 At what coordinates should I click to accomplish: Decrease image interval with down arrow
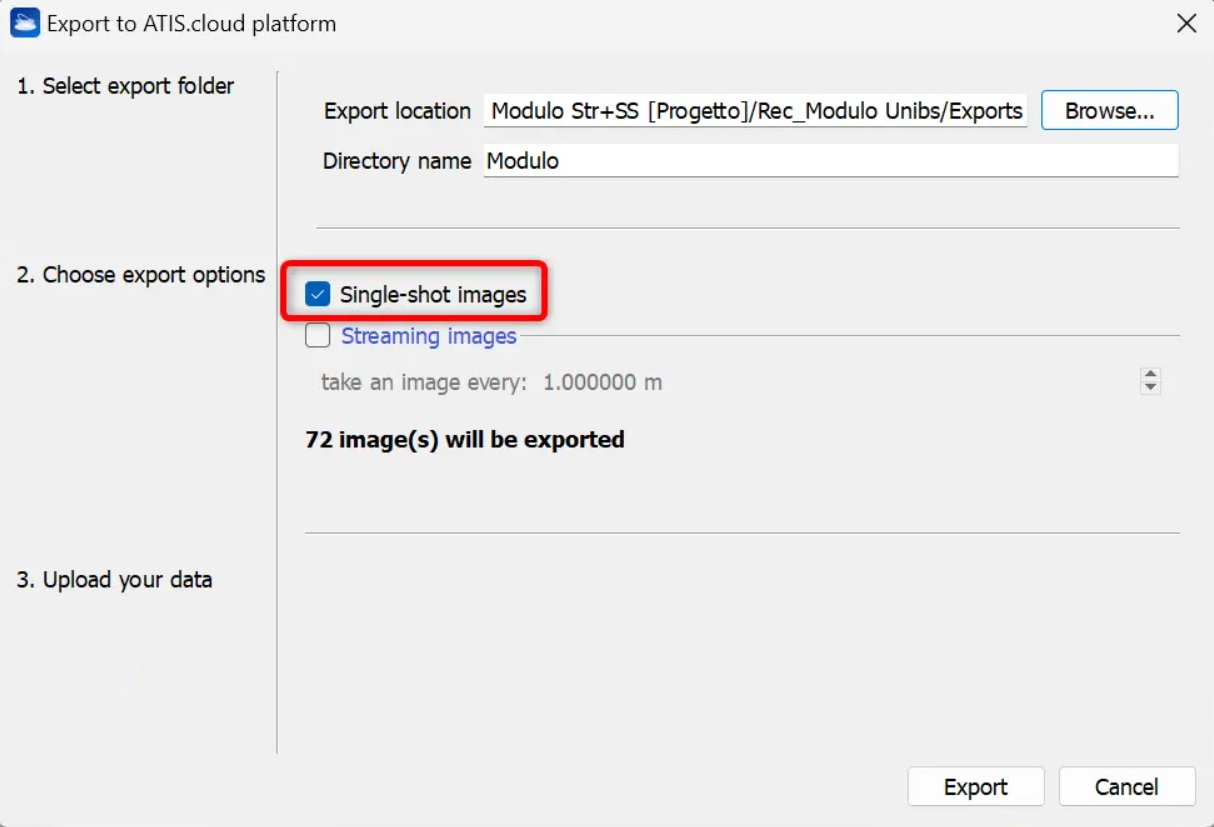[1151, 388]
